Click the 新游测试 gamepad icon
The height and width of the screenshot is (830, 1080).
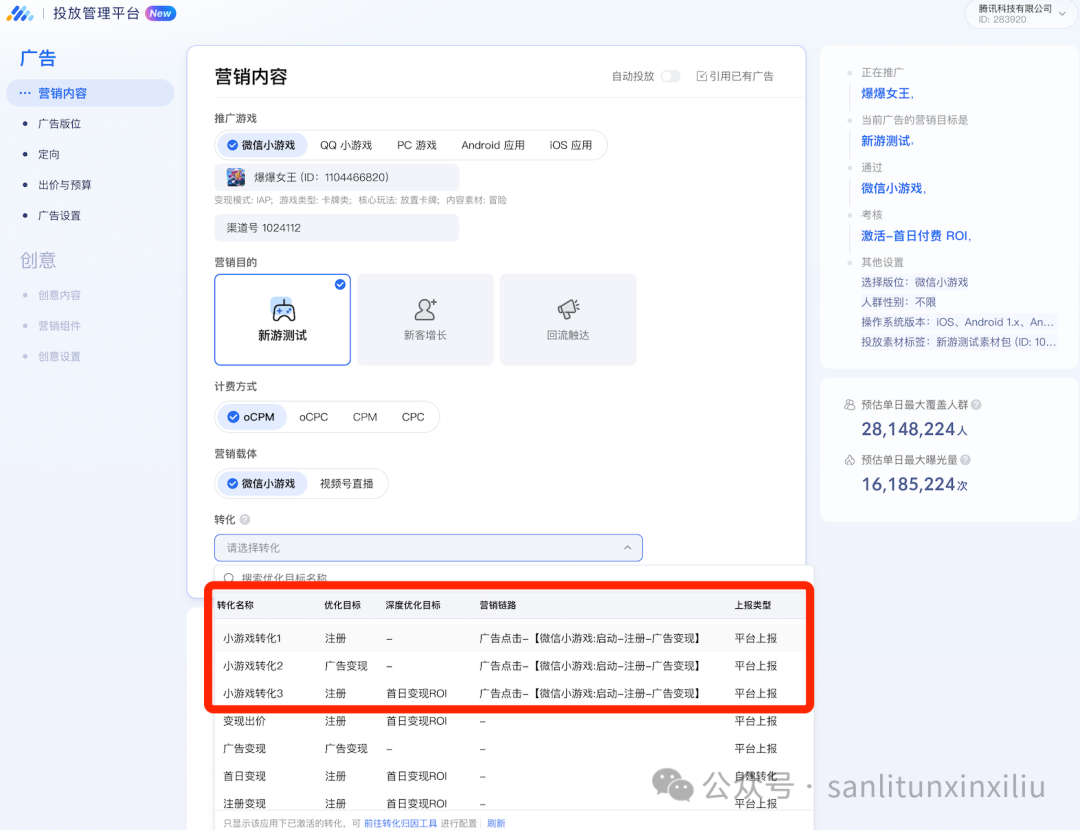[283, 310]
